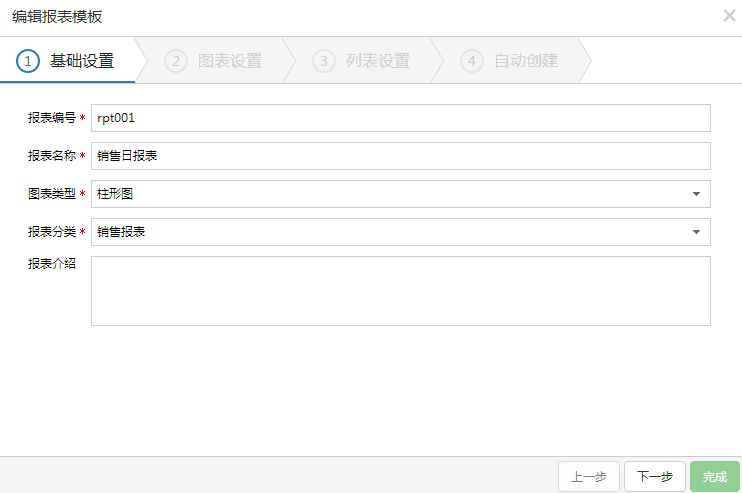Viewport: 742px width, 493px height.
Task: Click the 报表介绍 label
Action: [x=52, y=264]
